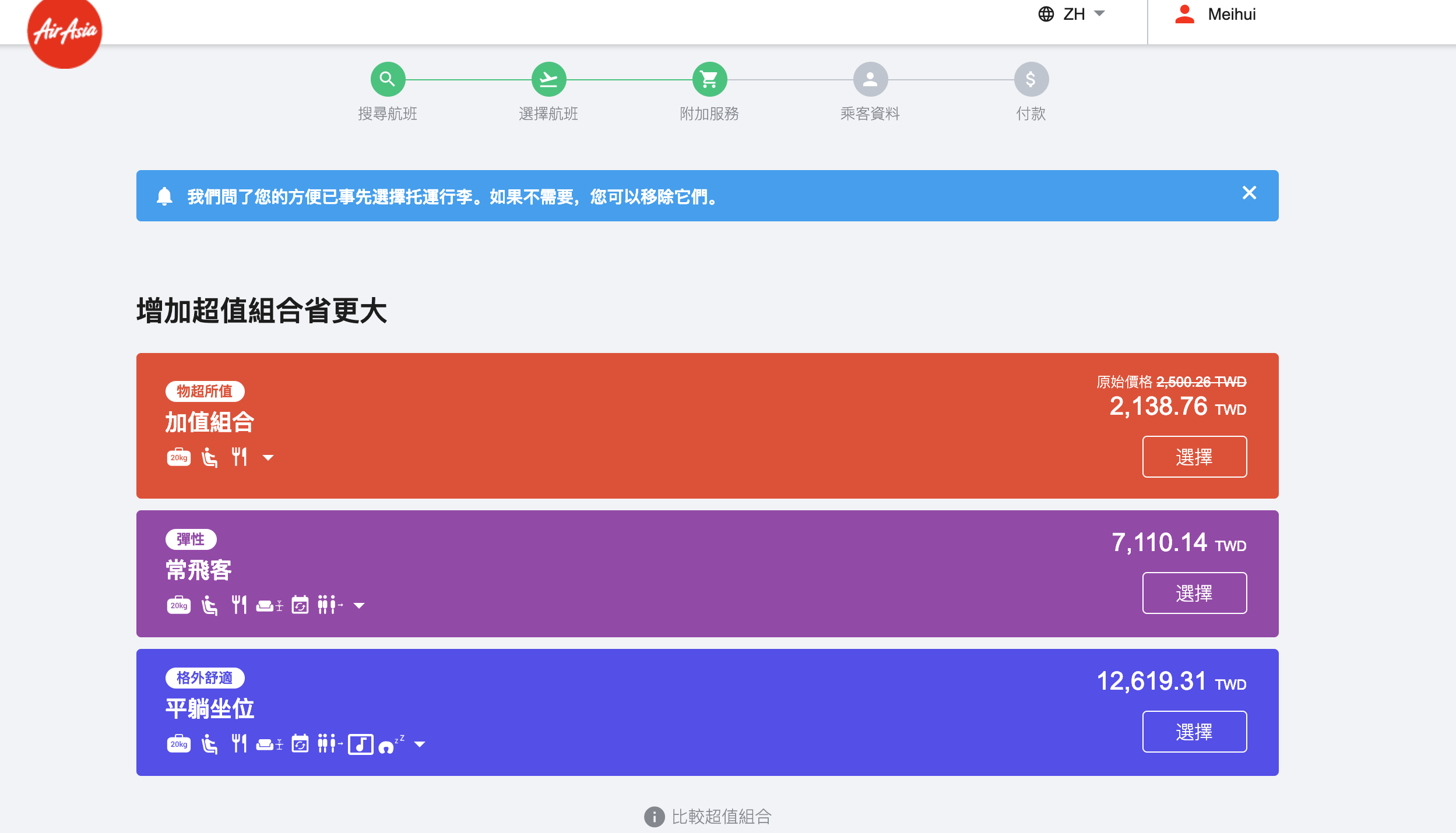This screenshot has width=1456, height=833.
Task: Expand details arrow of 常飛客 bundle
Action: coord(359,606)
